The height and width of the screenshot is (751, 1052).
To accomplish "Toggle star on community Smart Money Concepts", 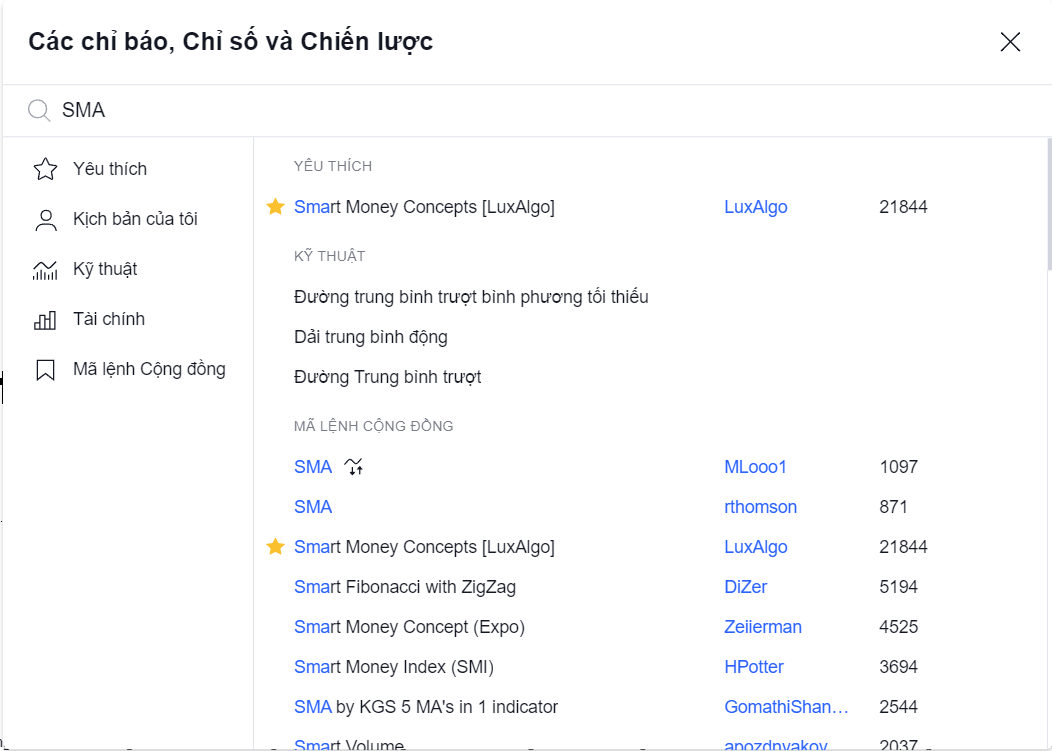I will (x=275, y=547).
